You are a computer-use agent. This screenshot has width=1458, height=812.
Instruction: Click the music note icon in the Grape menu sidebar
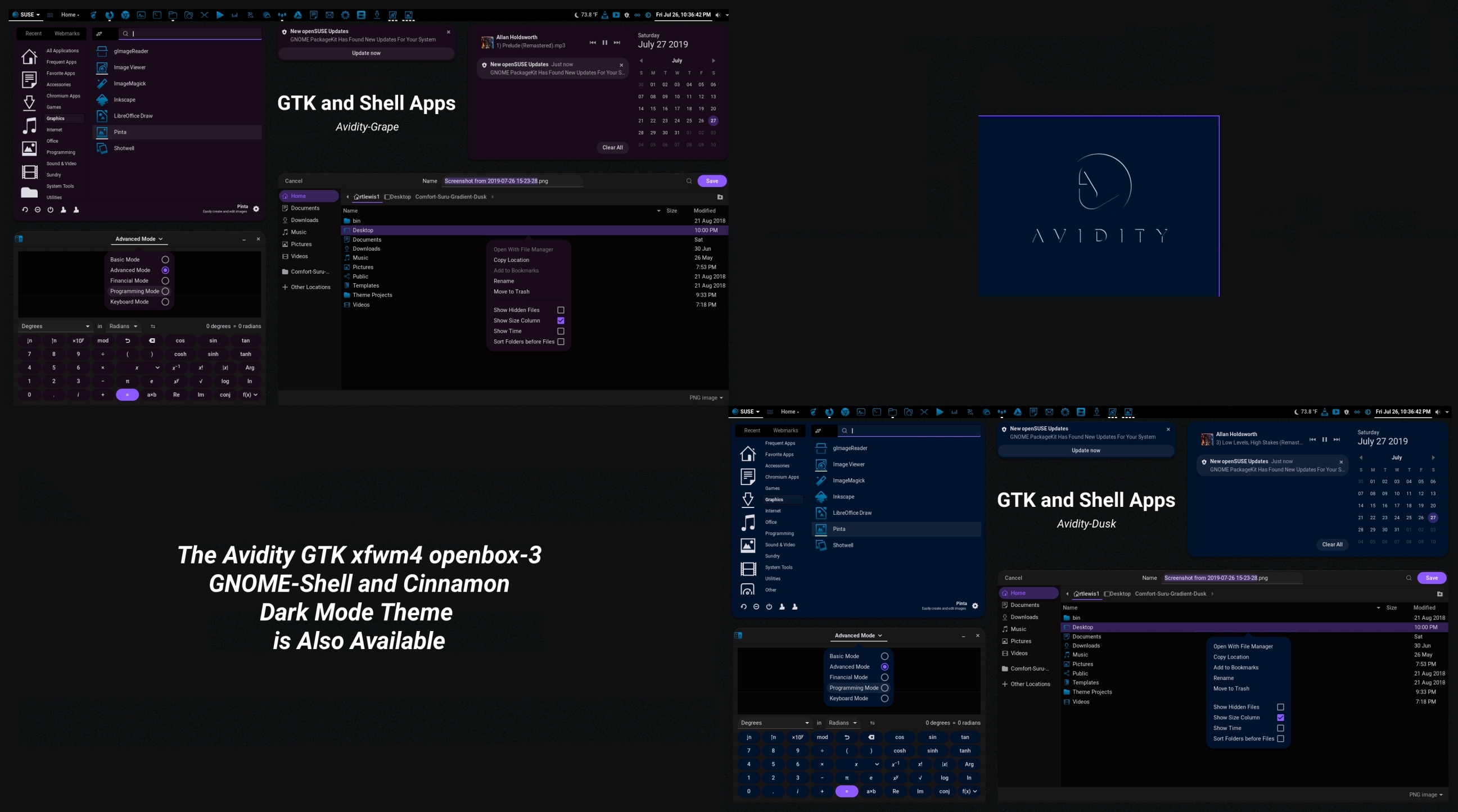tap(29, 125)
